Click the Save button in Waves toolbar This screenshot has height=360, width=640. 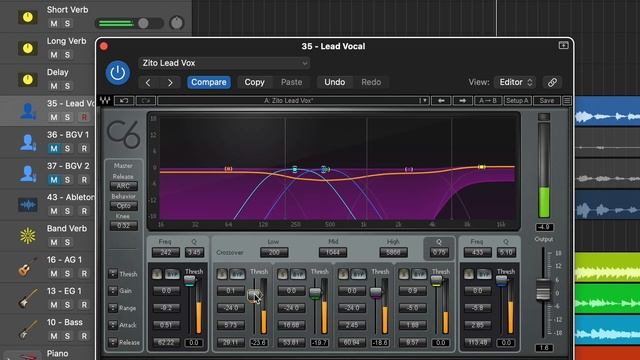[547, 100]
